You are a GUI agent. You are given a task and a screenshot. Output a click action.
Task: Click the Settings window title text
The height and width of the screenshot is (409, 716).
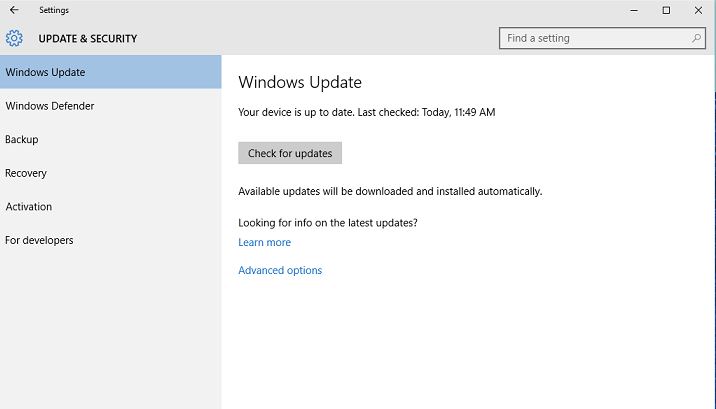click(54, 10)
